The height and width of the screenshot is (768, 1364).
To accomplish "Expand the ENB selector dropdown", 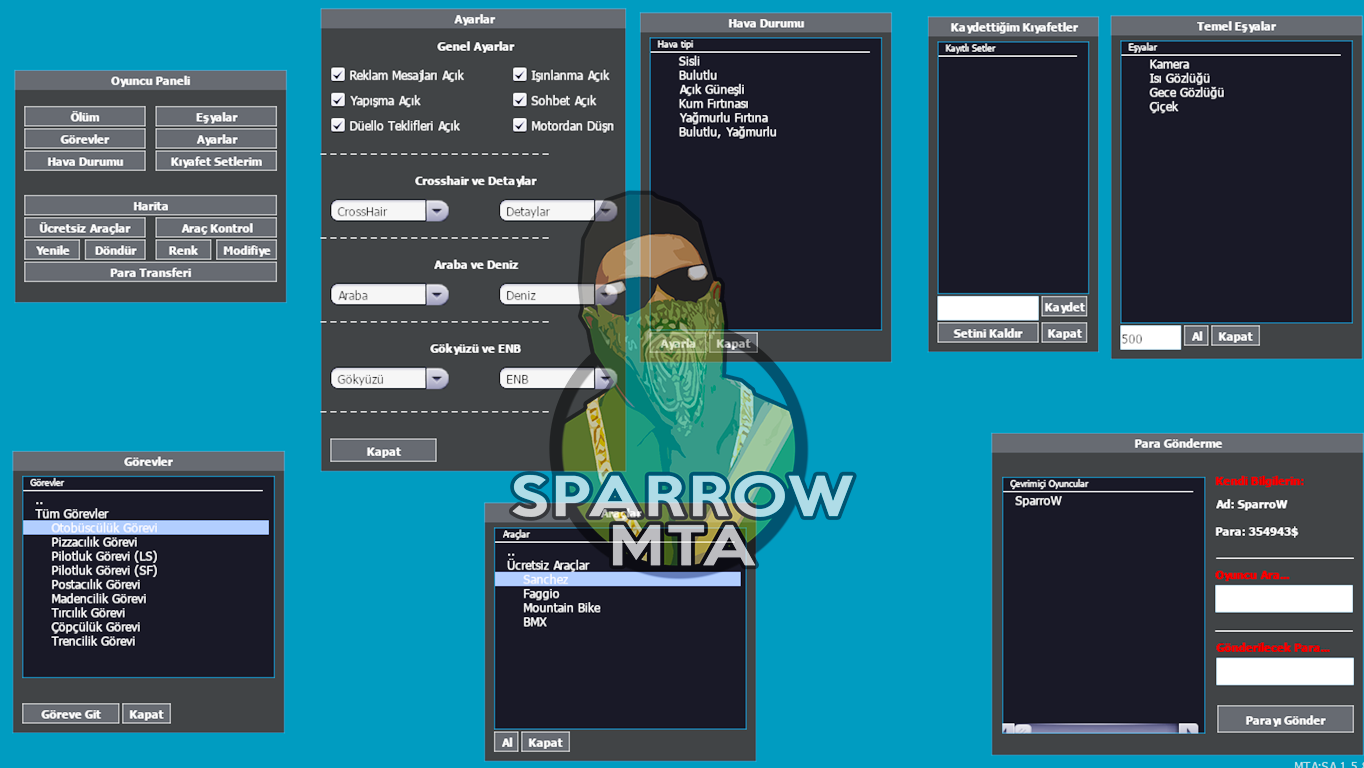I will tap(605, 378).
